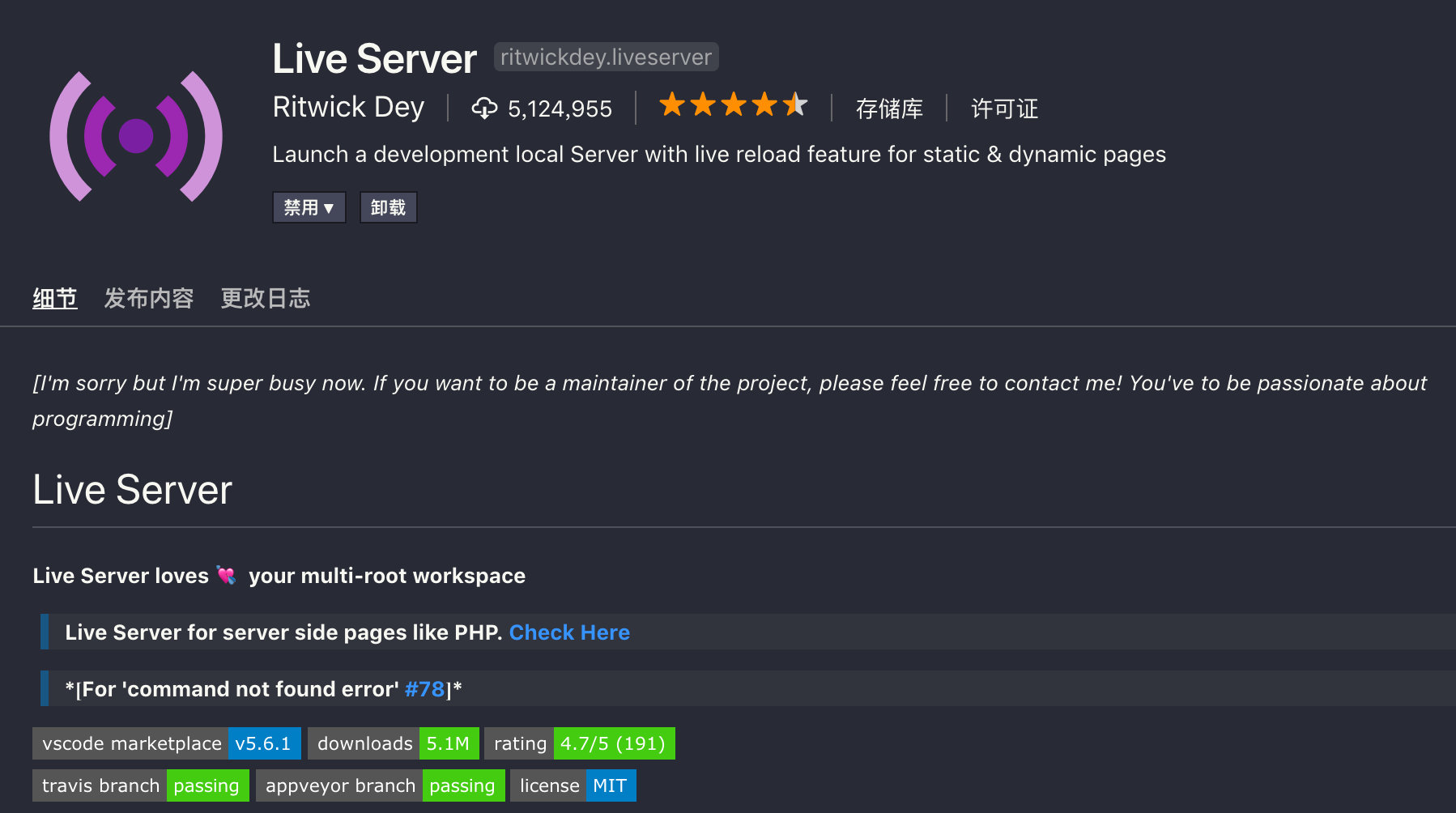The width and height of the screenshot is (1456, 813).
Task: Click the rating 4.7/5 (191) badge
Action: pos(580,743)
